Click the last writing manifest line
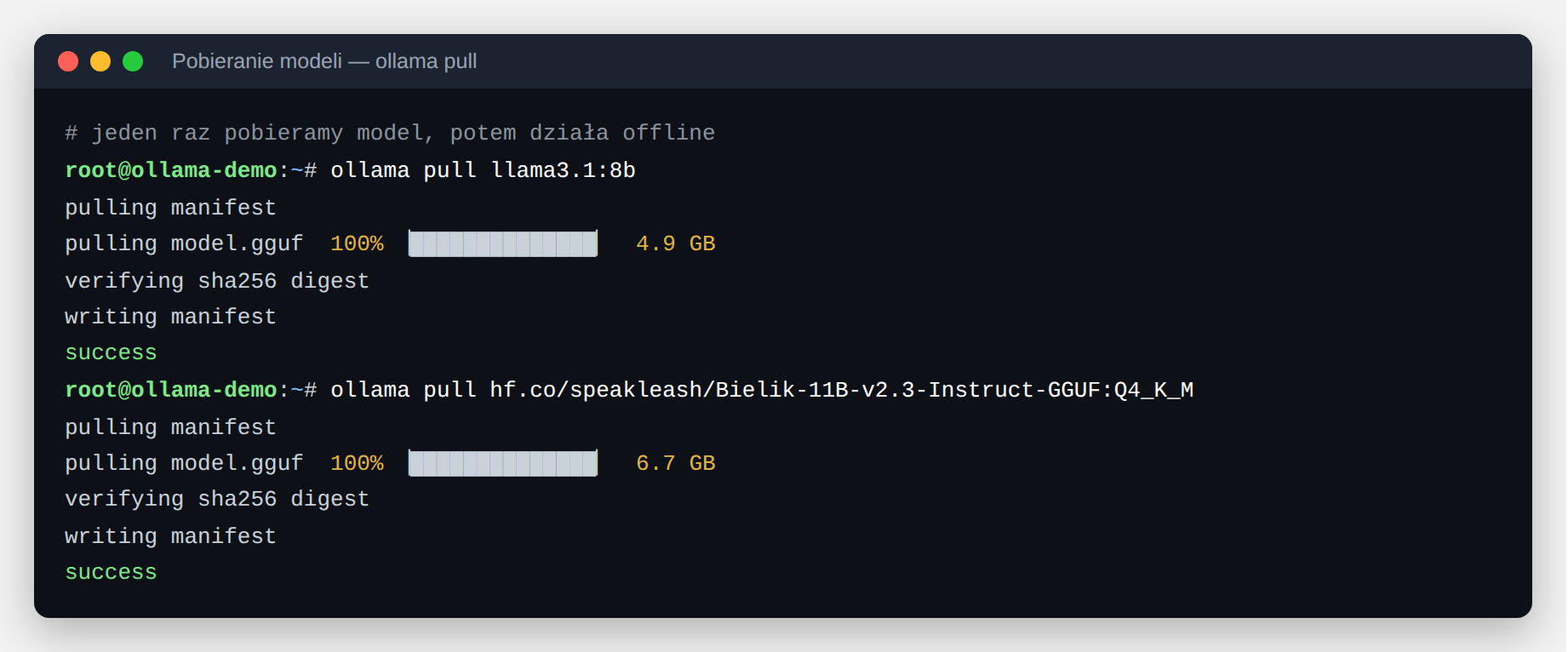Viewport: 1568px width, 652px height. pos(171,536)
